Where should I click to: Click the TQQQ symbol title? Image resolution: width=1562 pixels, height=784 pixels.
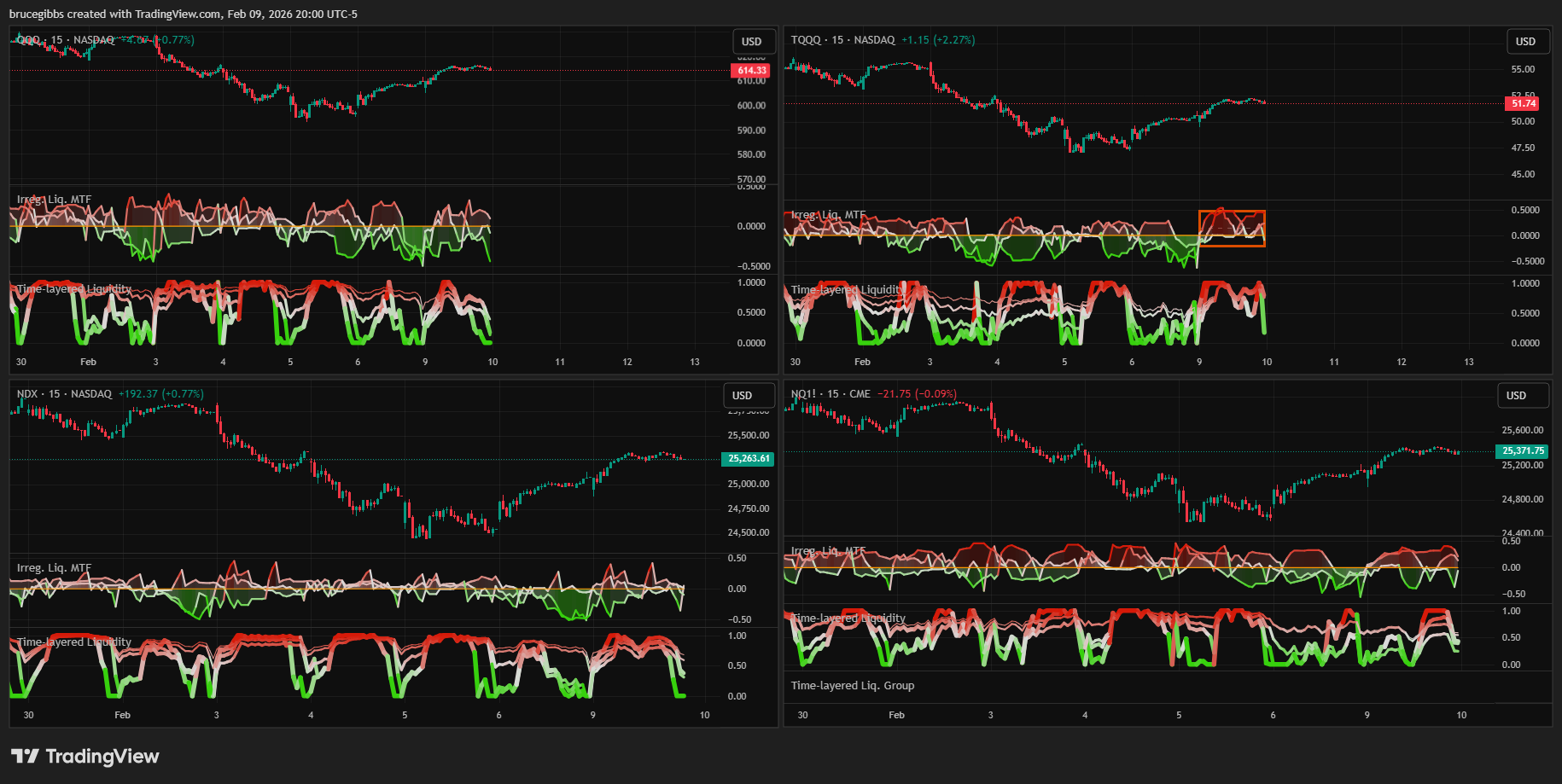(x=806, y=40)
